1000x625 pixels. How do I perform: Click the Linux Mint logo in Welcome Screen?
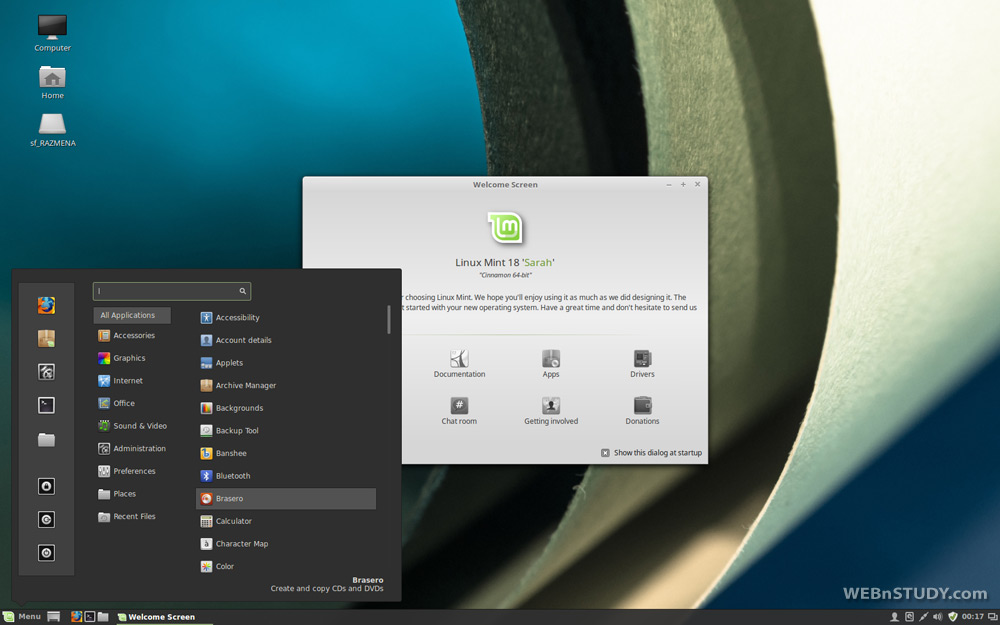(505, 228)
